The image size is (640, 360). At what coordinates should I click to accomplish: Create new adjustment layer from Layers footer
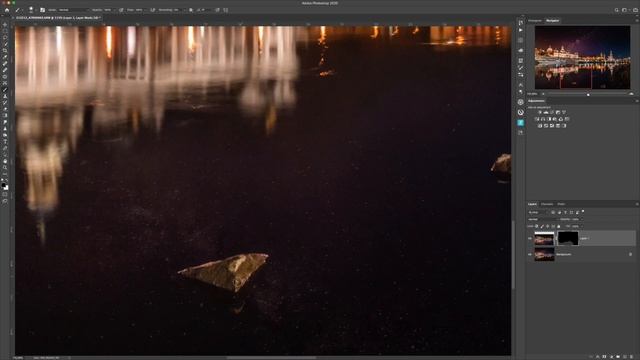tap(611, 357)
